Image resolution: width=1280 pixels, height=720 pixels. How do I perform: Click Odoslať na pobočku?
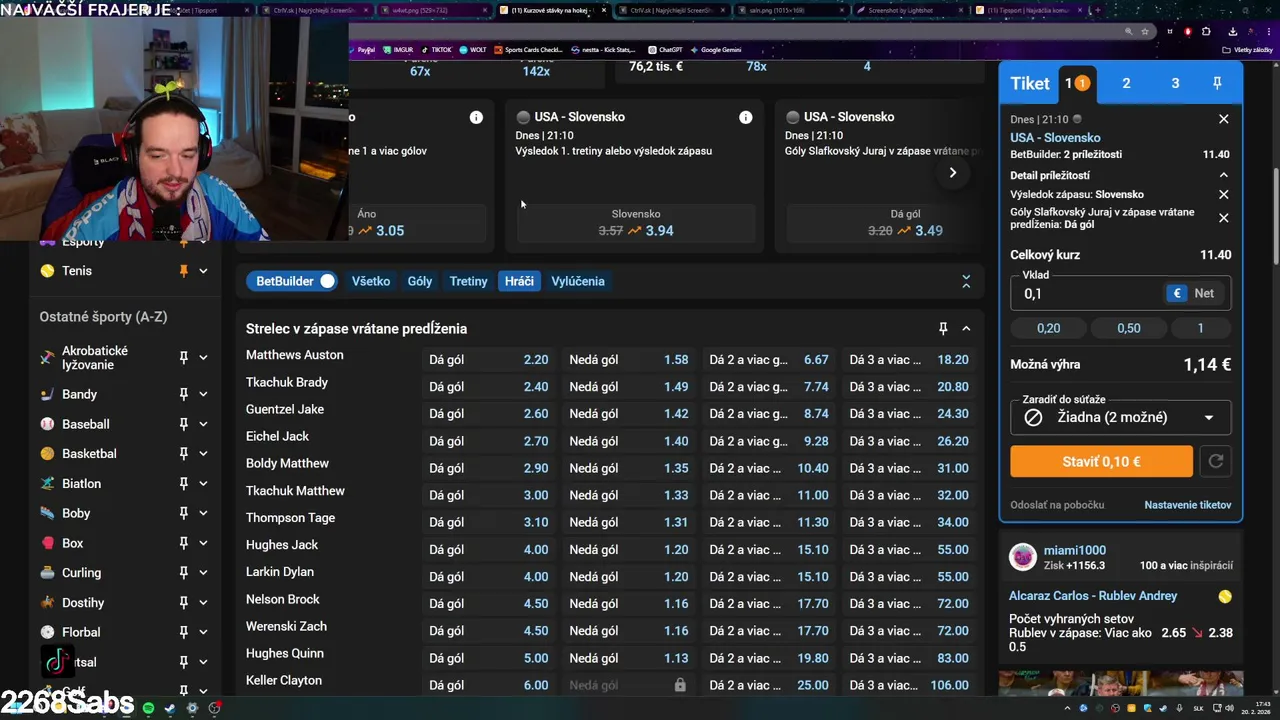pos(1057,505)
